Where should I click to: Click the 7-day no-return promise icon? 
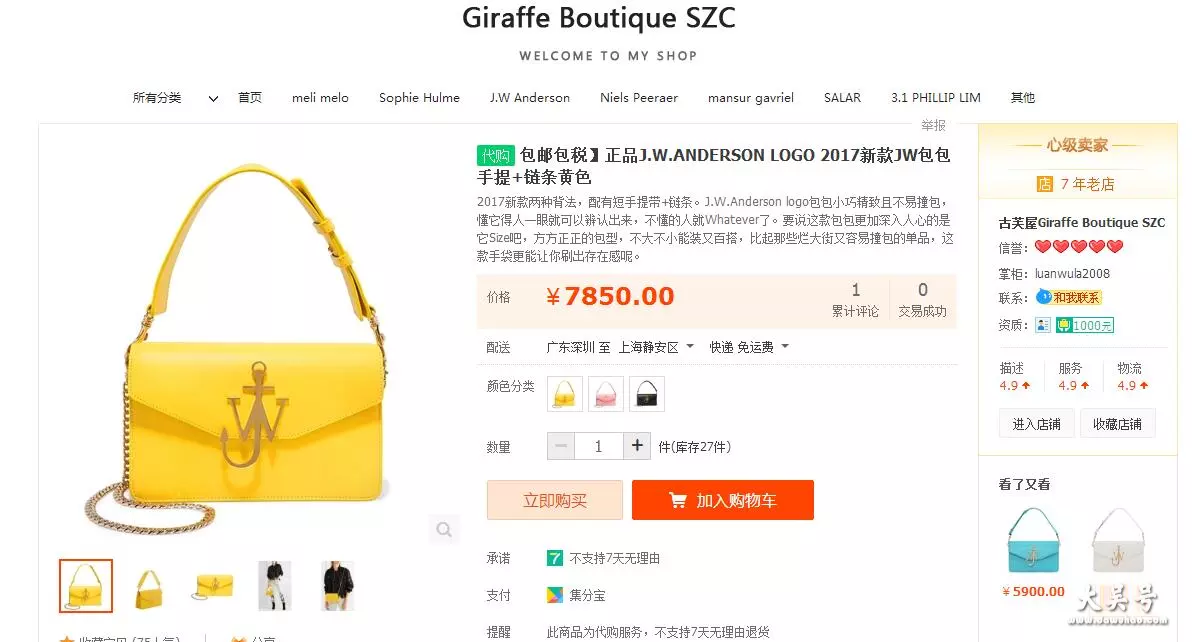(x=555, y=558)
